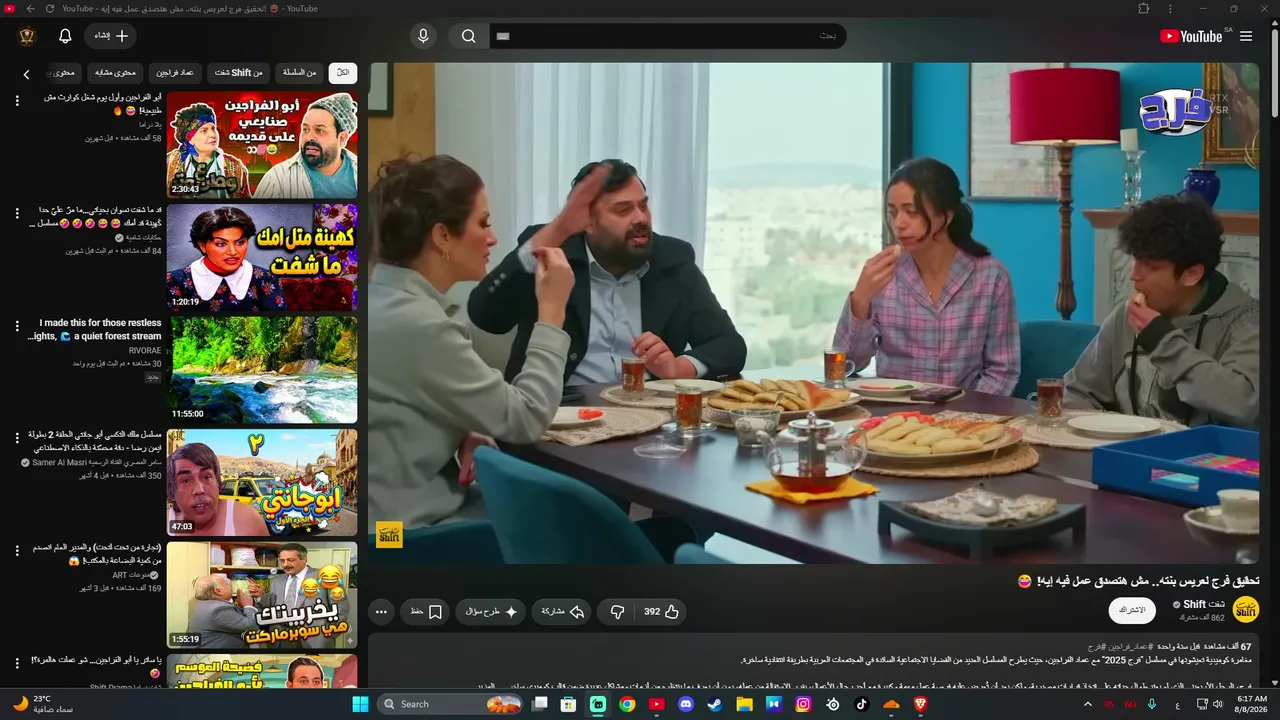Show more filter chips with the arrow
Screen dimensions: 1280x720
pyautogui.click(x=27, y=74)
